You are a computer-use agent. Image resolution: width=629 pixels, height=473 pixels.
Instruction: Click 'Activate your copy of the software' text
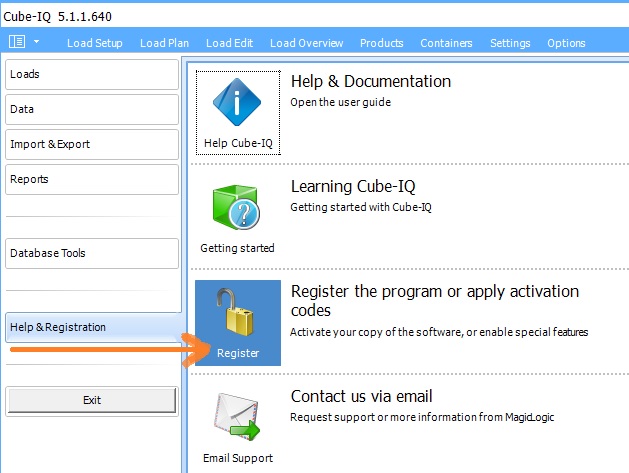[439, 332]
